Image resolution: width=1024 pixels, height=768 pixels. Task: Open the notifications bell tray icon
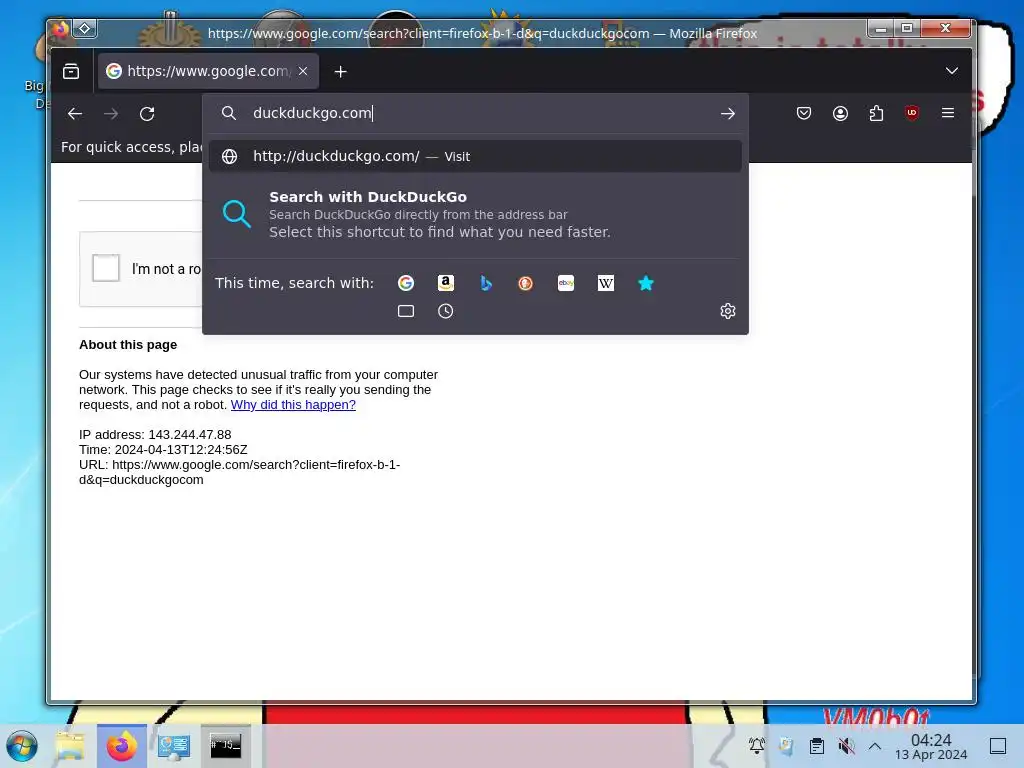coord(757,746)
